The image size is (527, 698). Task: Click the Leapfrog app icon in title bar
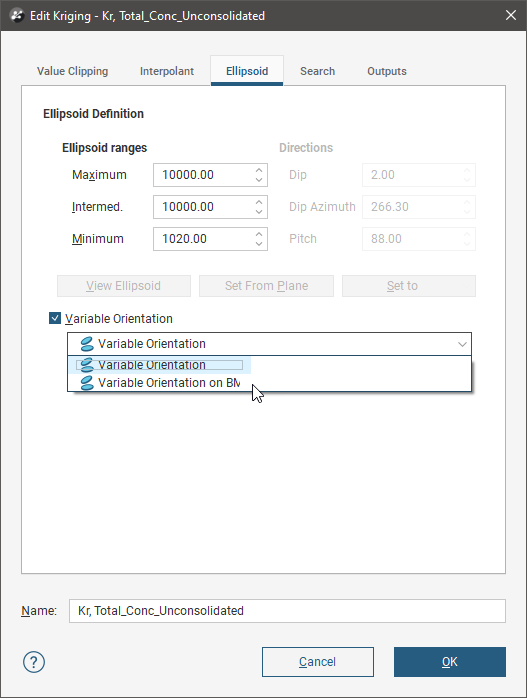[x=17, y=16]
